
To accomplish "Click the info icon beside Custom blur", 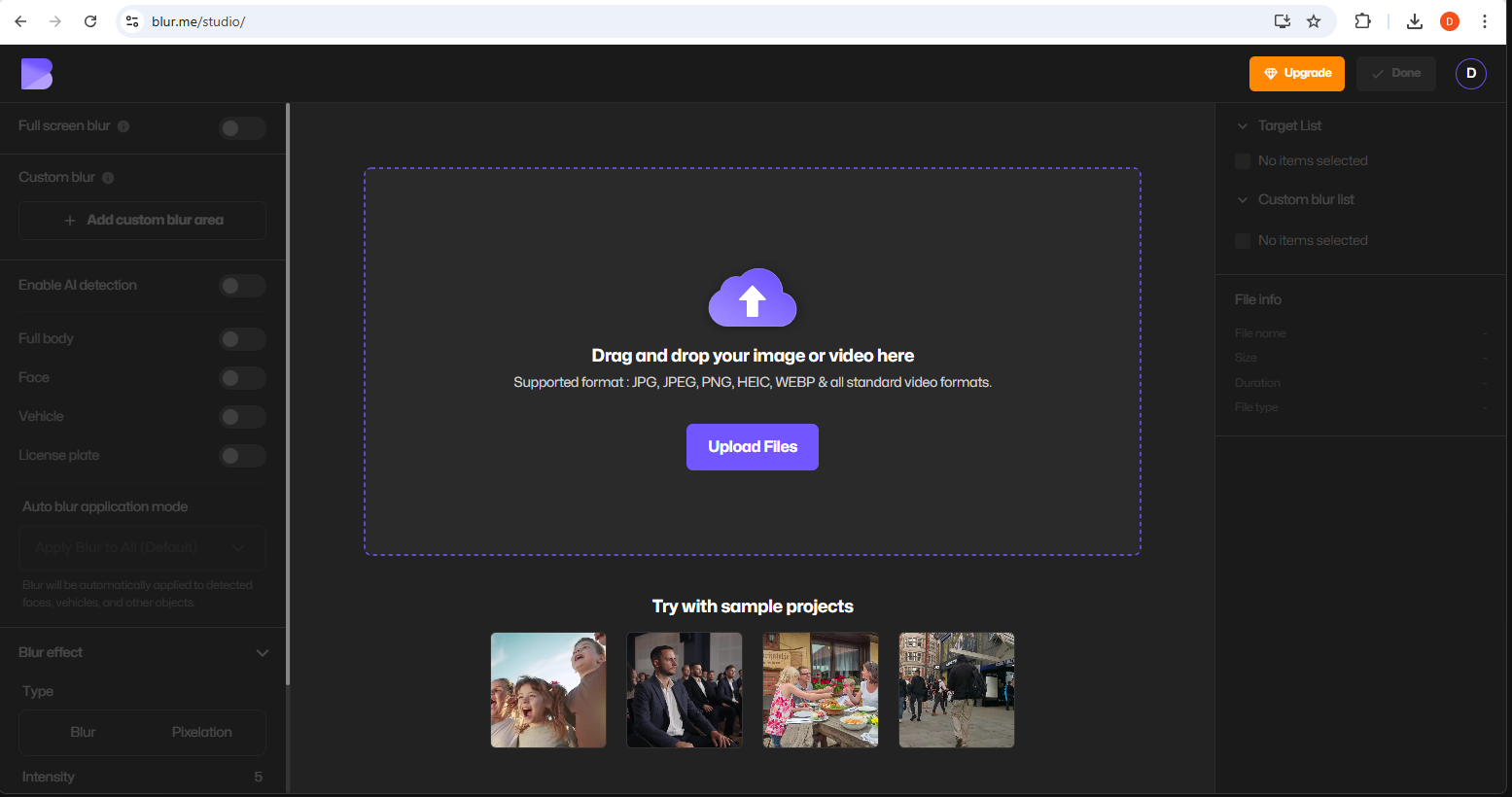I will click(x=108, y=178).
